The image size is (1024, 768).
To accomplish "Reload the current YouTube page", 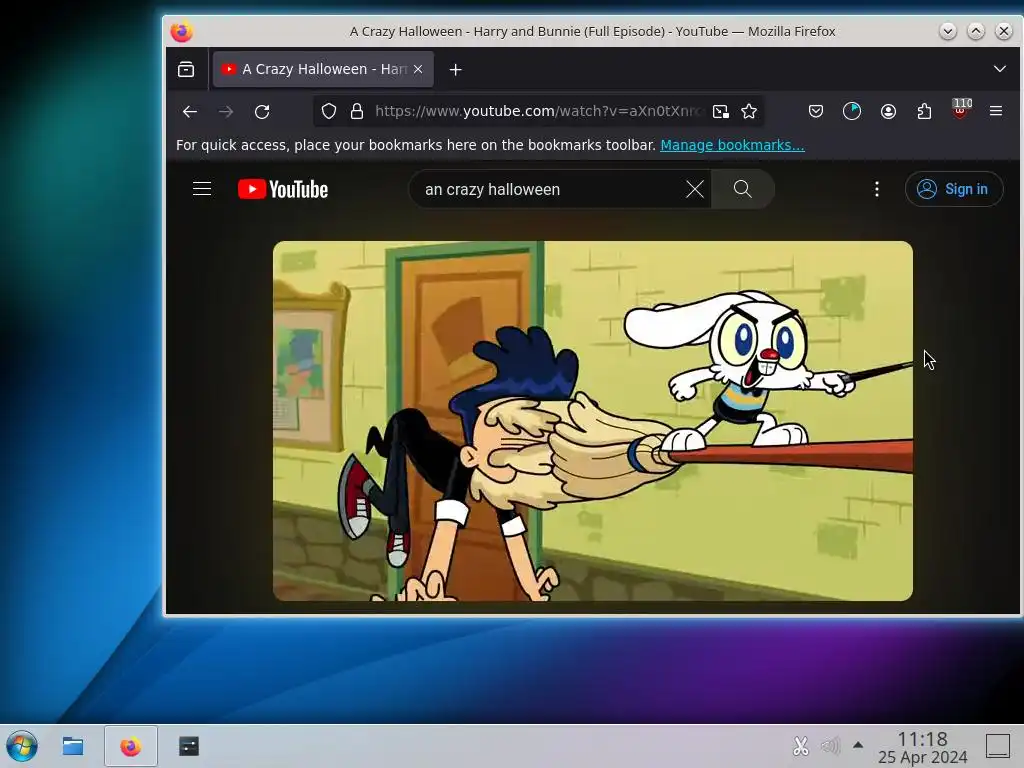I will coord(262,112).
